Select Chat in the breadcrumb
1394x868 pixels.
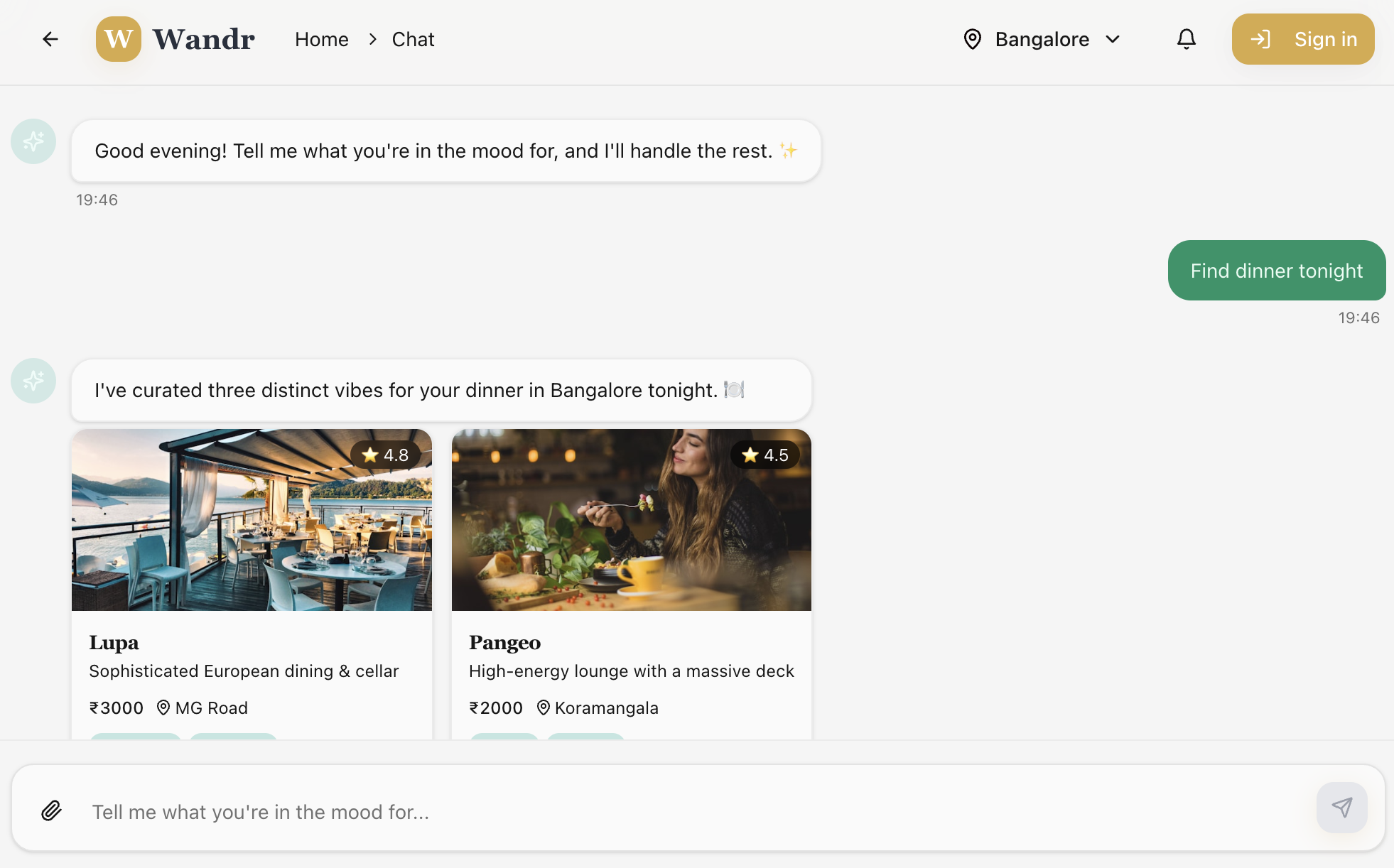pyautogui.click(x=413, y=39)
